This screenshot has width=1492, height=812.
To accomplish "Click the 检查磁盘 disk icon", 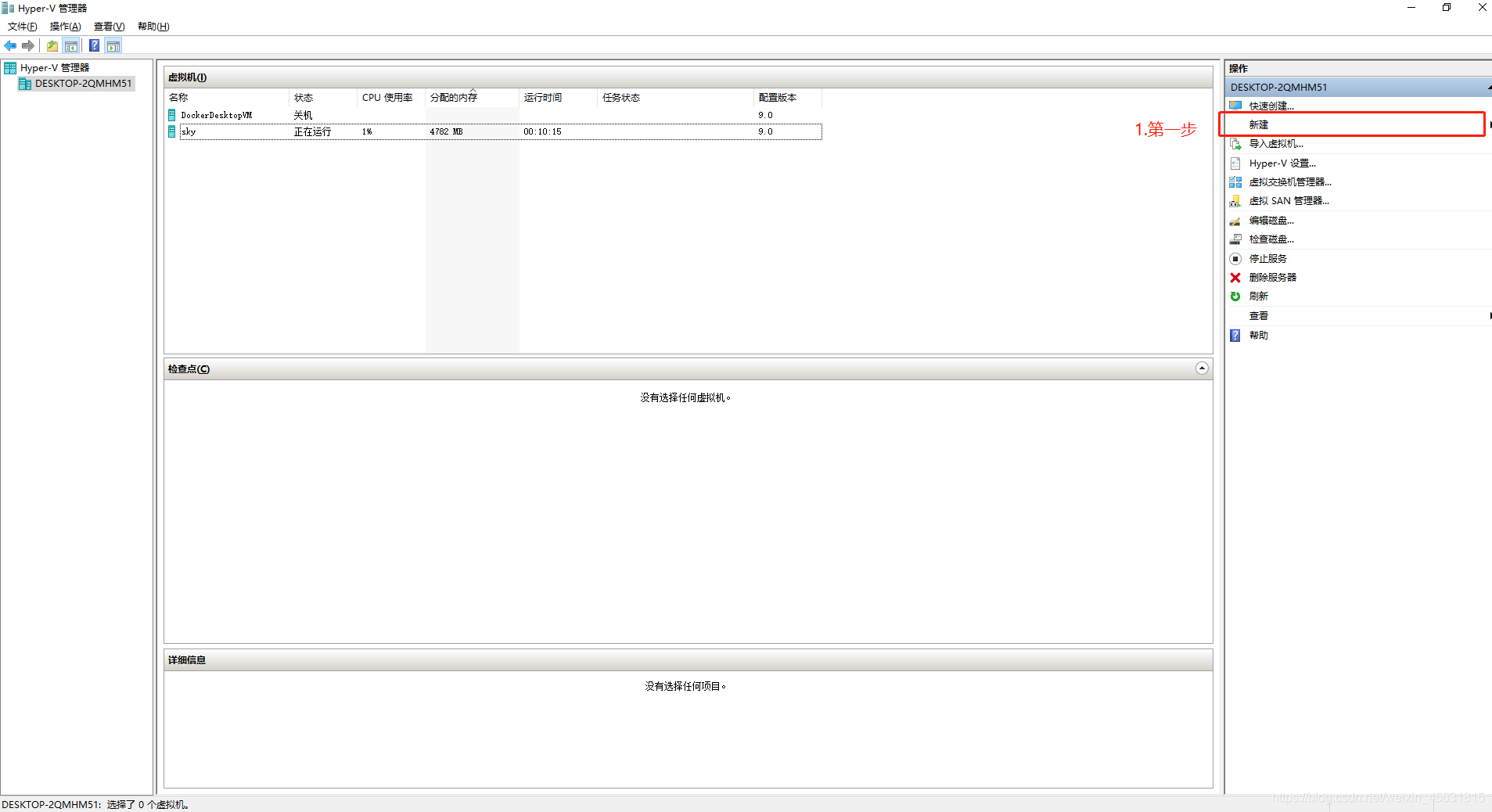I will [1235, 239].
